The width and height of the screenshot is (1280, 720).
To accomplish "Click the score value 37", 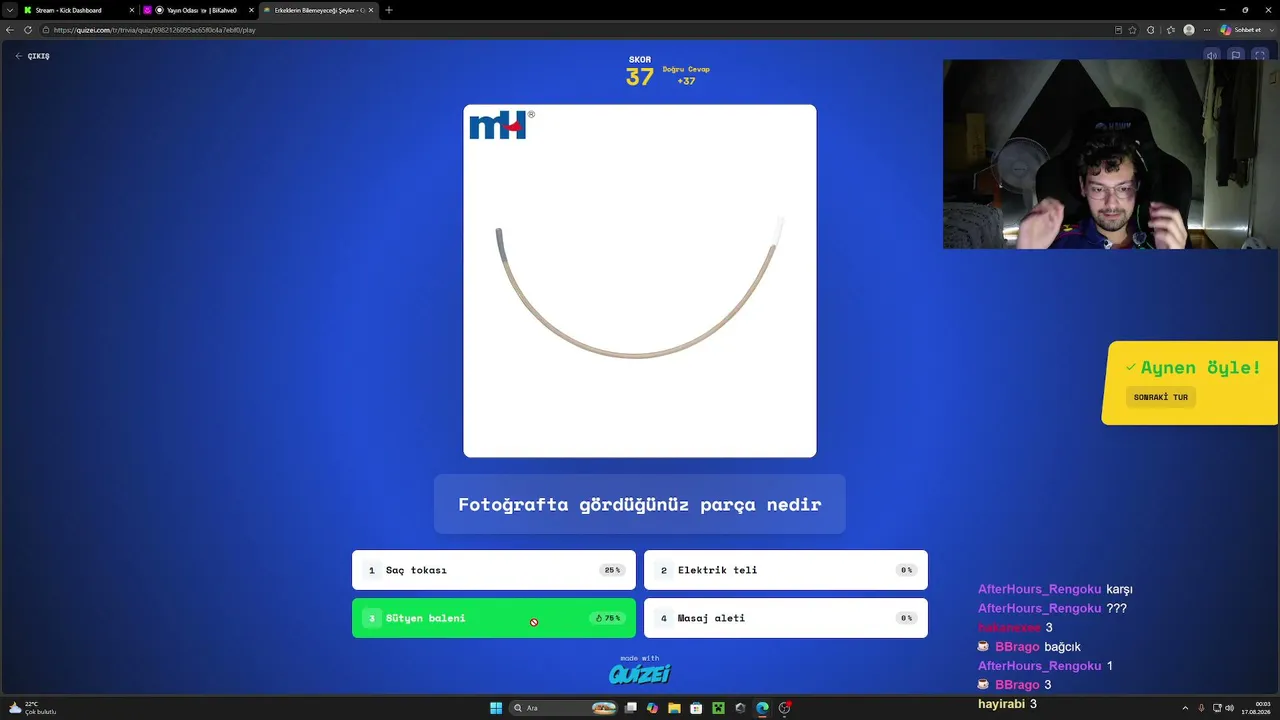I will tap(640, 77).
